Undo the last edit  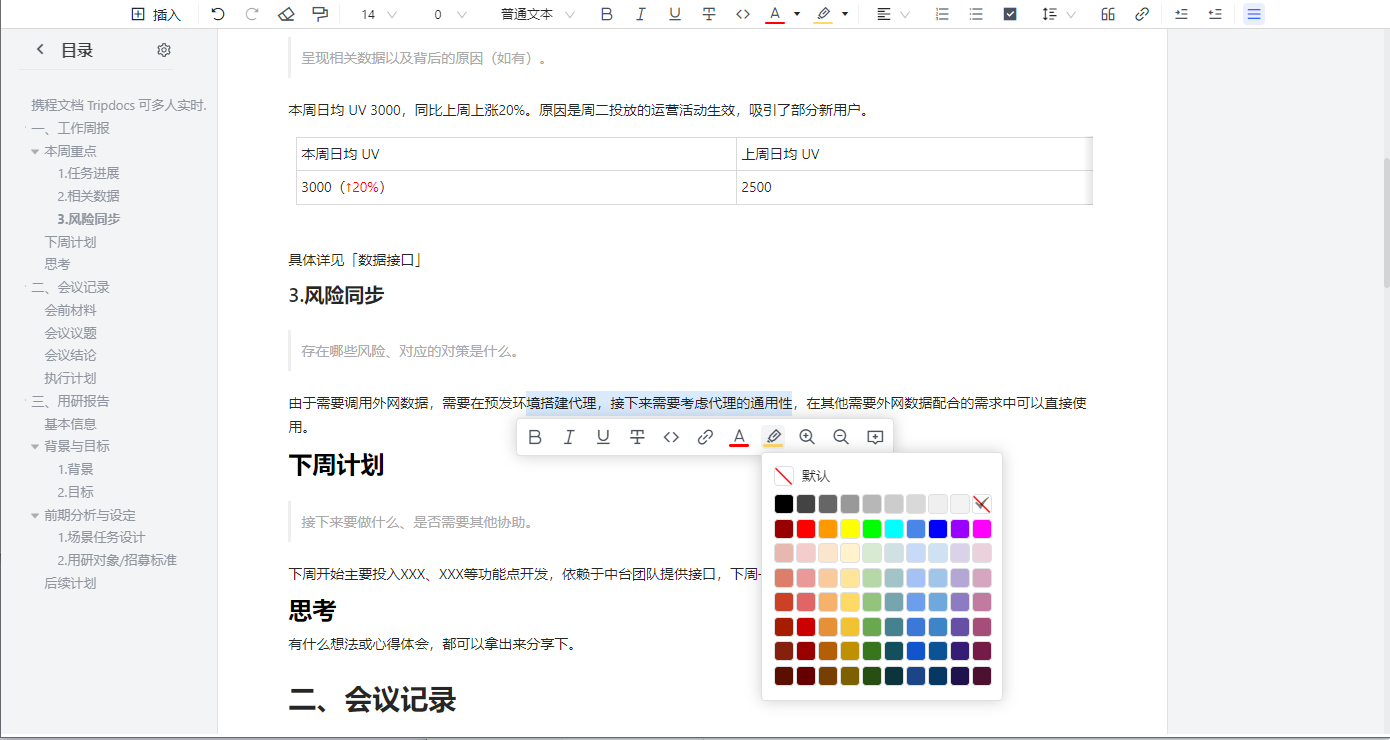pos(218,14)
